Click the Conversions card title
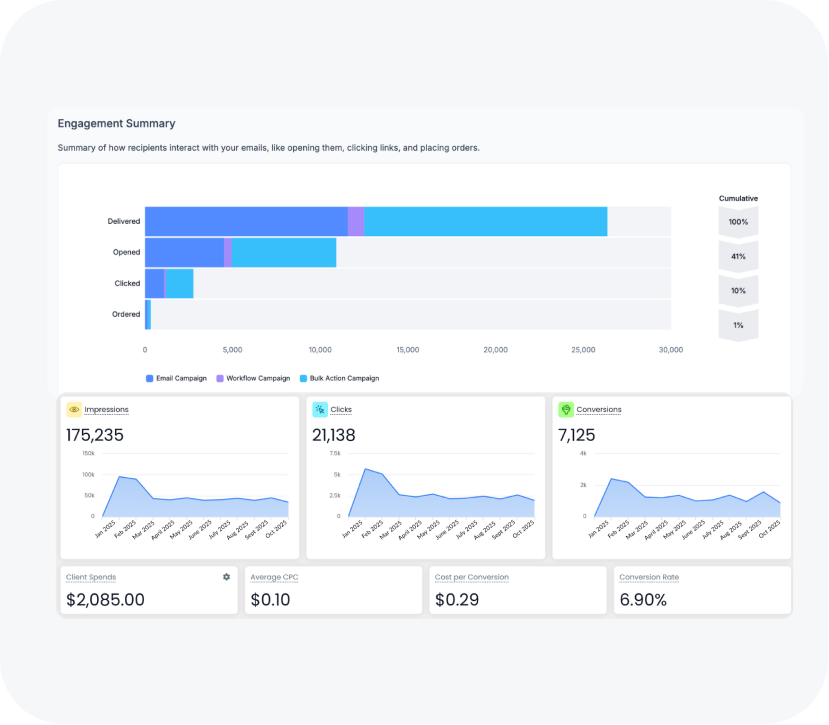The image size is (829, 725). (599, 409)
